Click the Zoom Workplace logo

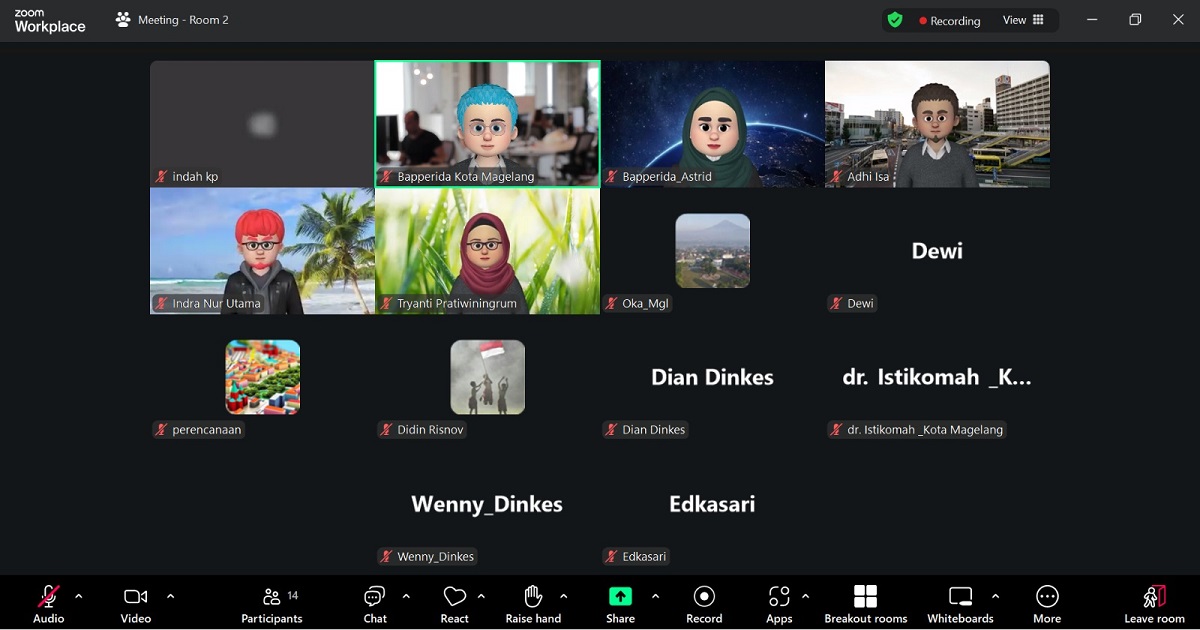49,21
